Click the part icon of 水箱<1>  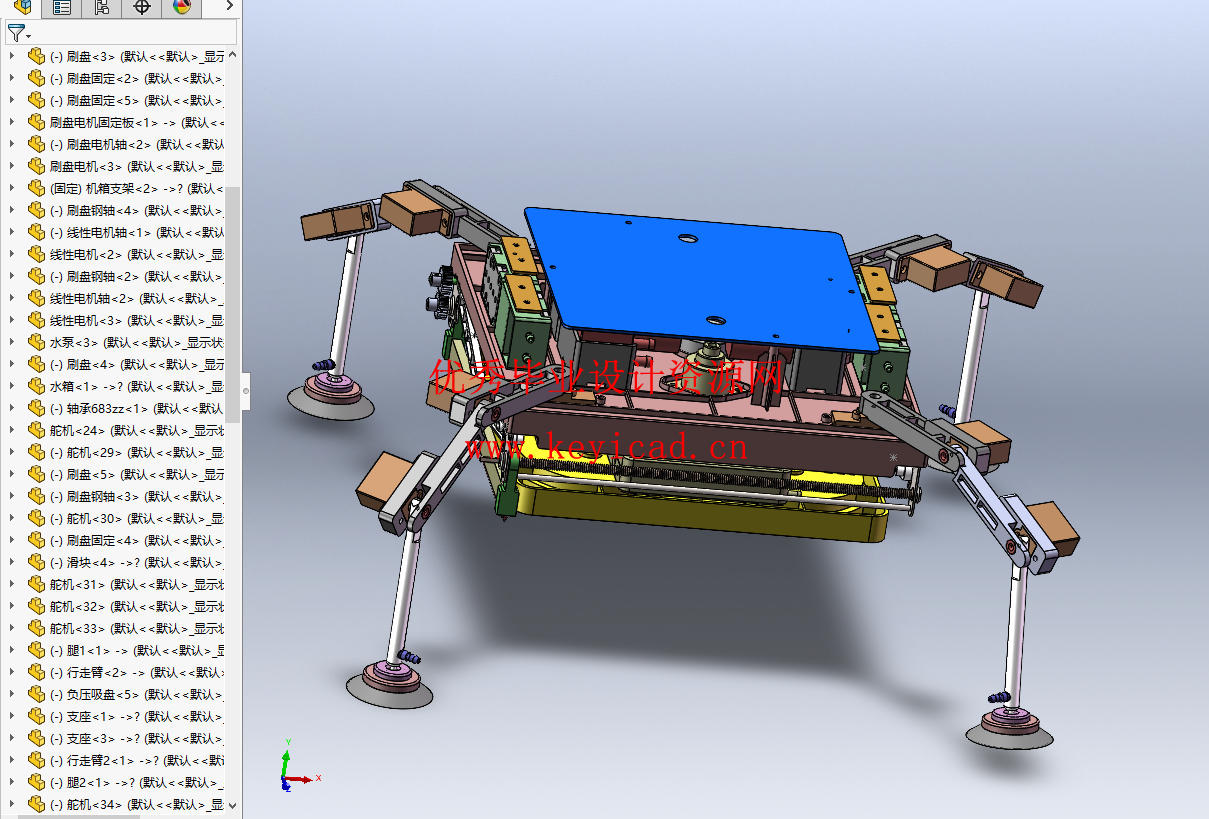[37, 386]
